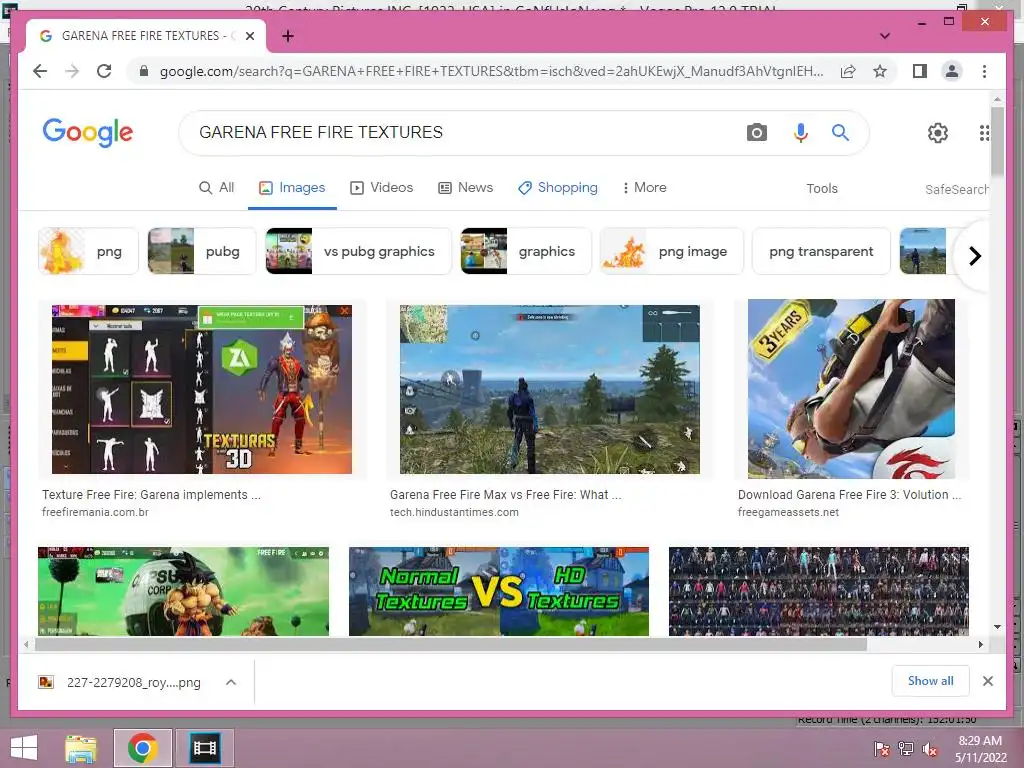The width and height of the screenshot is (1024, 768).
Task: Select the png image chip
Action: click(671, 251)
